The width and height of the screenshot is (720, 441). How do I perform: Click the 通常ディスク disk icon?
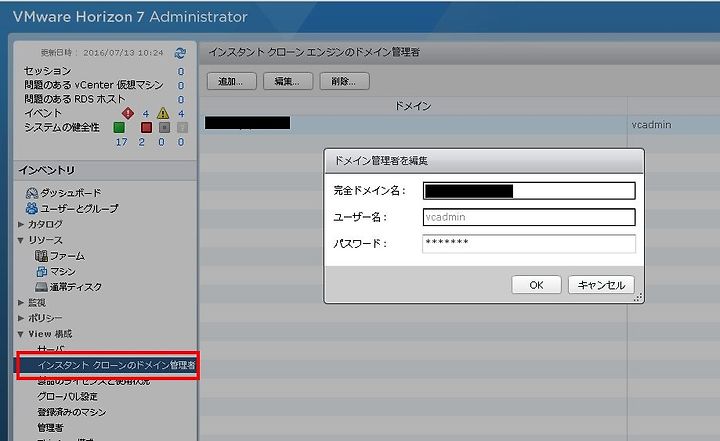(x=41, y=287)
